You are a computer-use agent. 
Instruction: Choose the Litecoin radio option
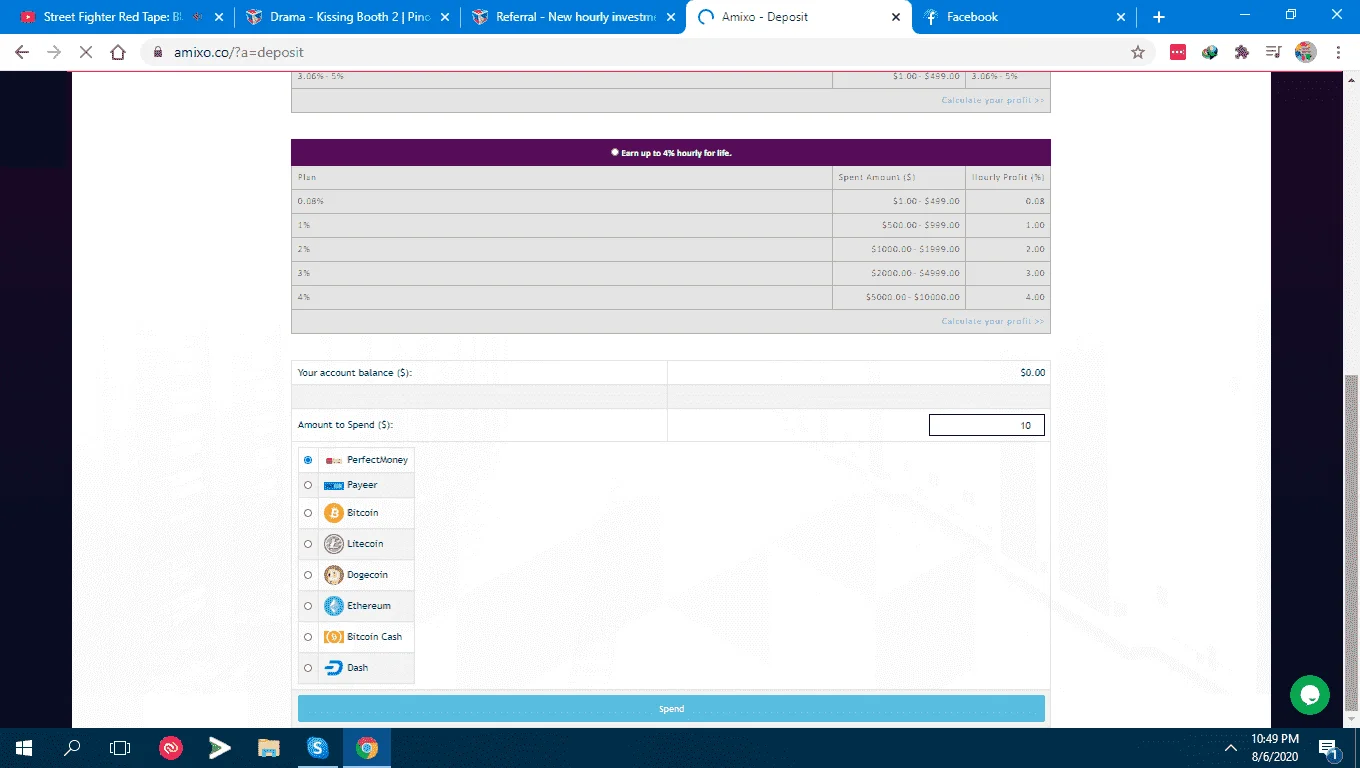[308, 544]
